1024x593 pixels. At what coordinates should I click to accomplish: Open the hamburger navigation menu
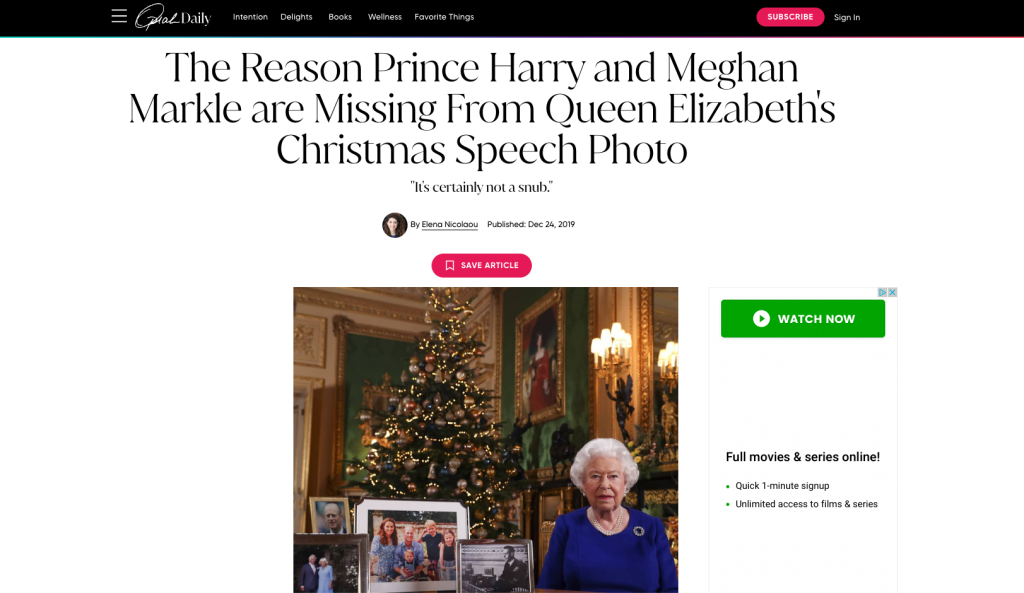pos(119,16)
